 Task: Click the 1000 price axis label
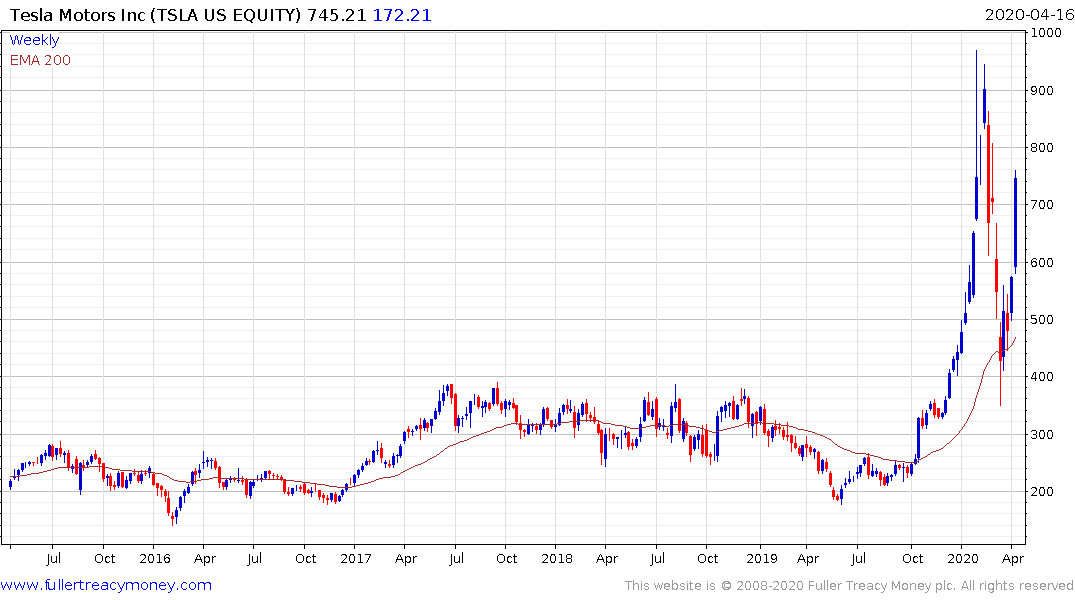click(x=1047, y=33)
